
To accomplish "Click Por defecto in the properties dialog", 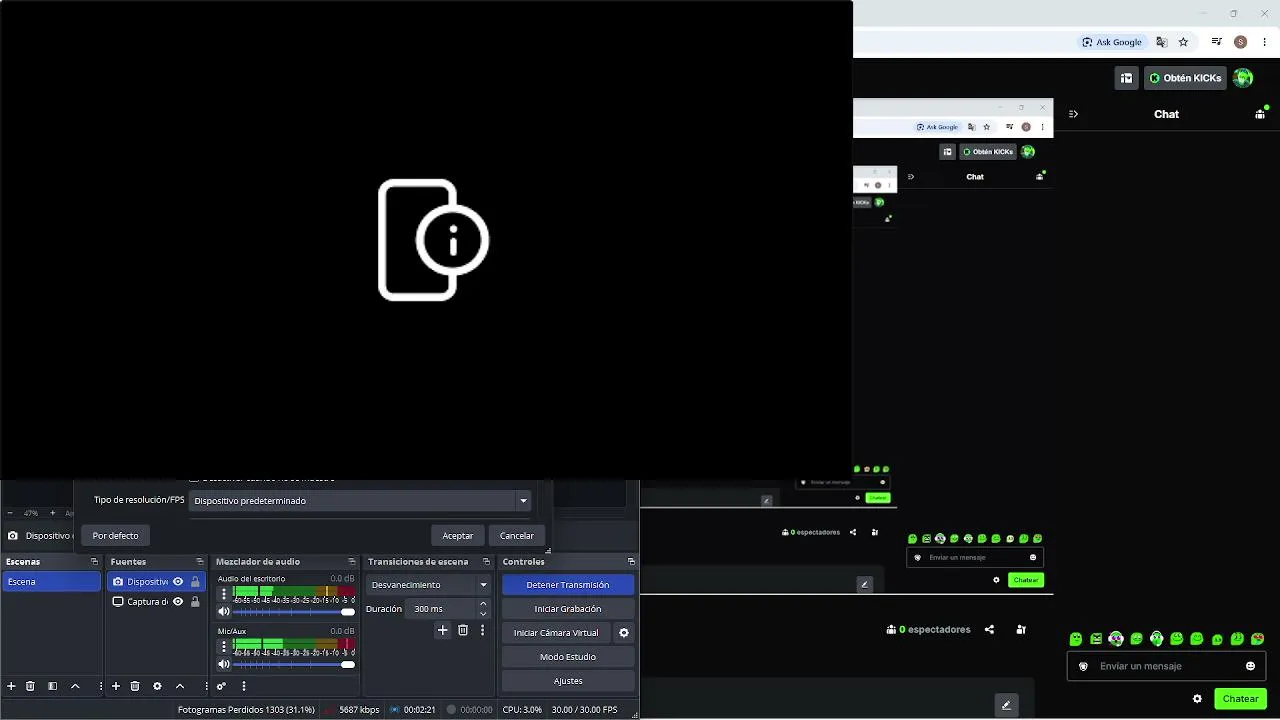I will point(116,536).
